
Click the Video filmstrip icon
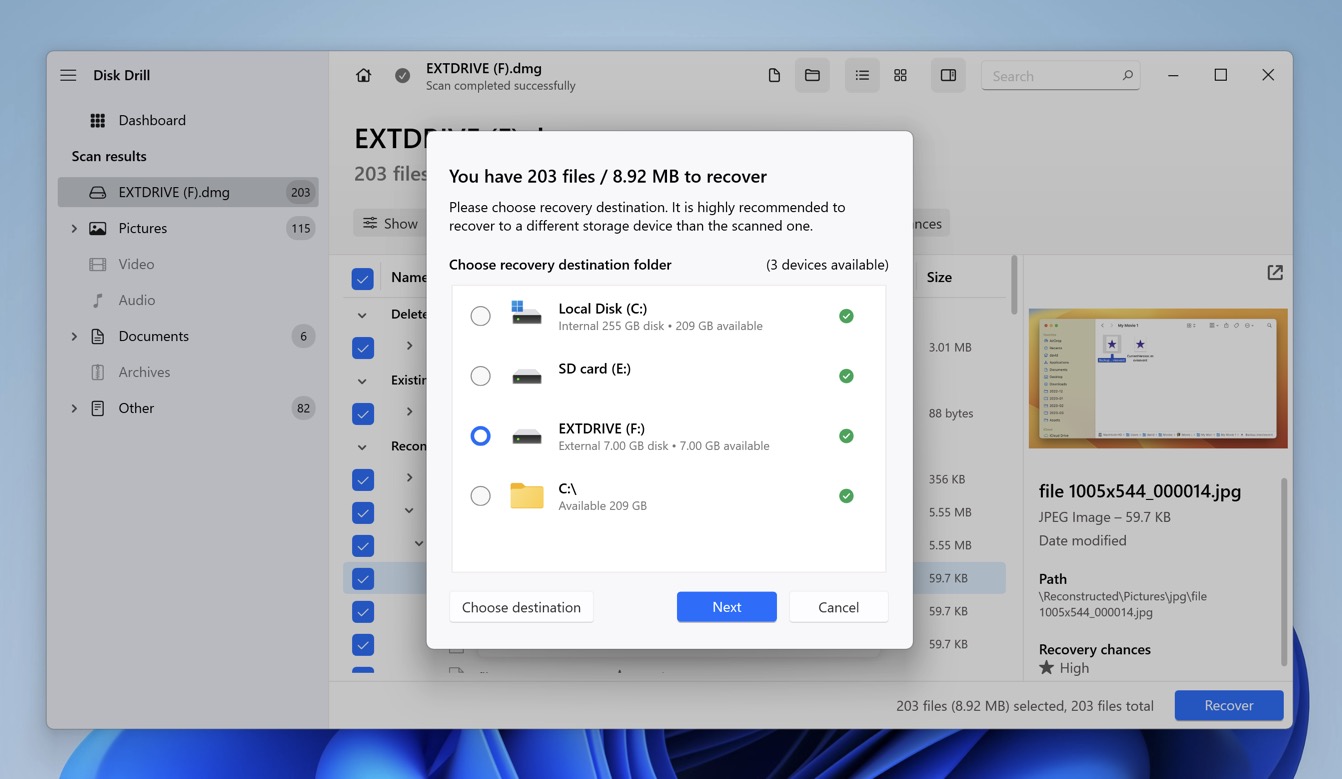[97, 264]
